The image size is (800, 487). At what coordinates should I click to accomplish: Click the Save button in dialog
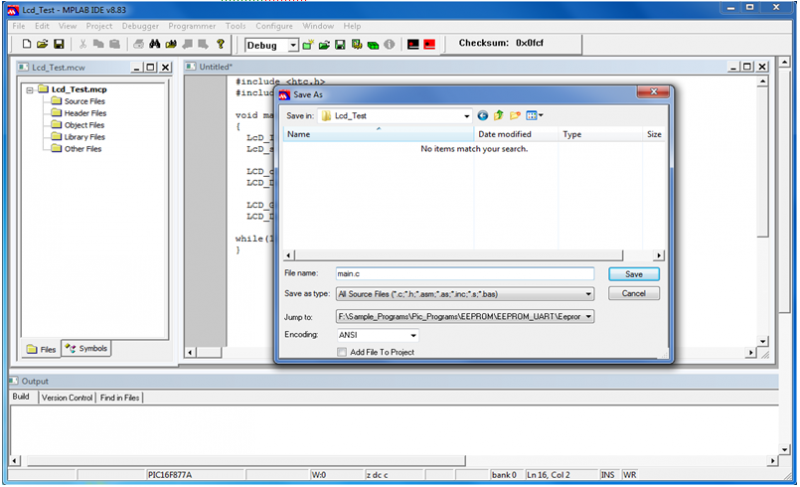pyautogui.click(x=634, y=274)
